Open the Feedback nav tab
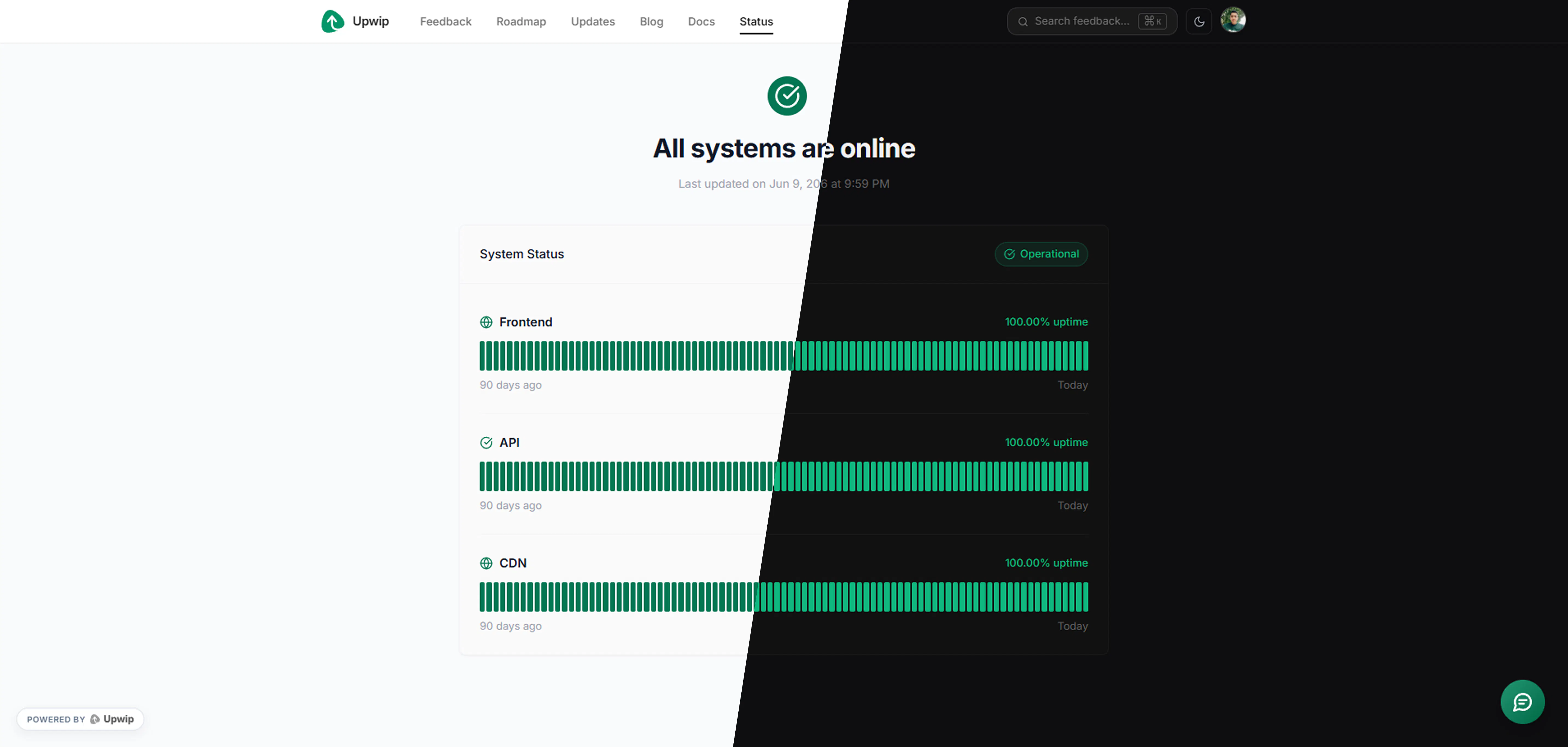The width and height of the screenshot is (1568, 747). click(446, 21)
